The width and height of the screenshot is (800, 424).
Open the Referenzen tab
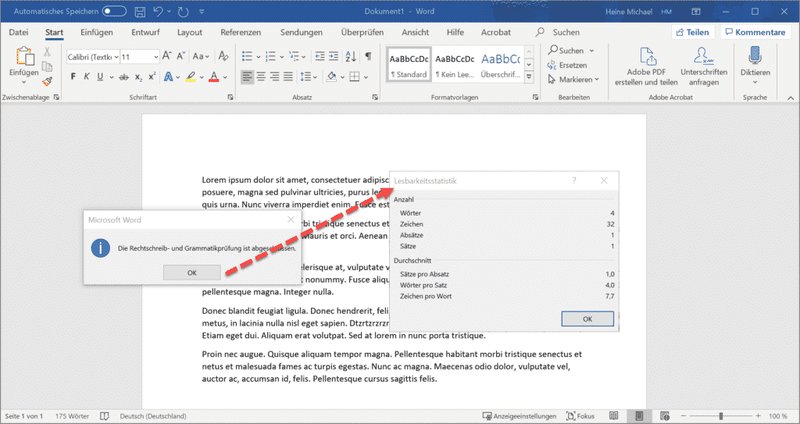[241, 32]
